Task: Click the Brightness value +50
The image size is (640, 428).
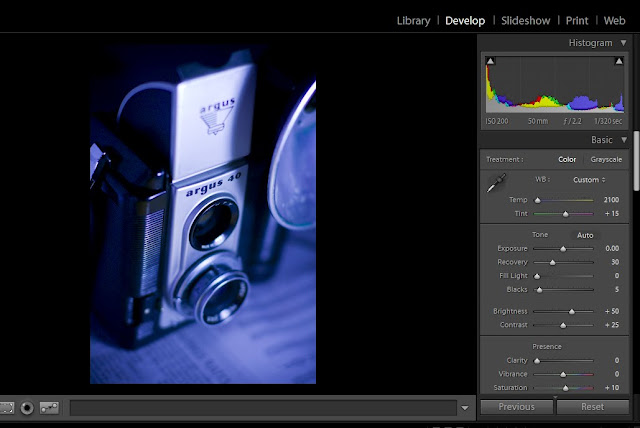Action: (612, 311)
